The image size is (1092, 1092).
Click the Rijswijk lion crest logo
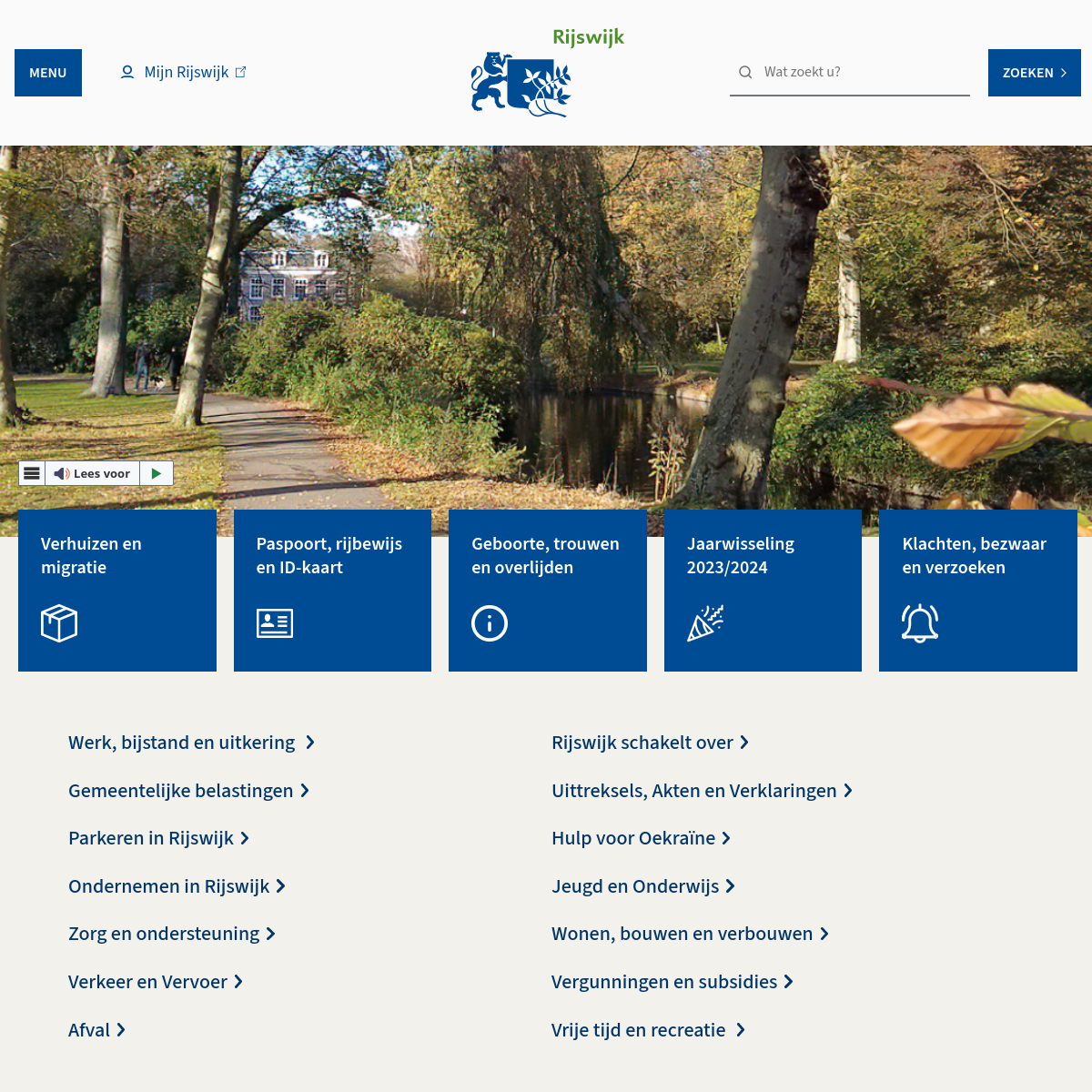click(521, 85)
